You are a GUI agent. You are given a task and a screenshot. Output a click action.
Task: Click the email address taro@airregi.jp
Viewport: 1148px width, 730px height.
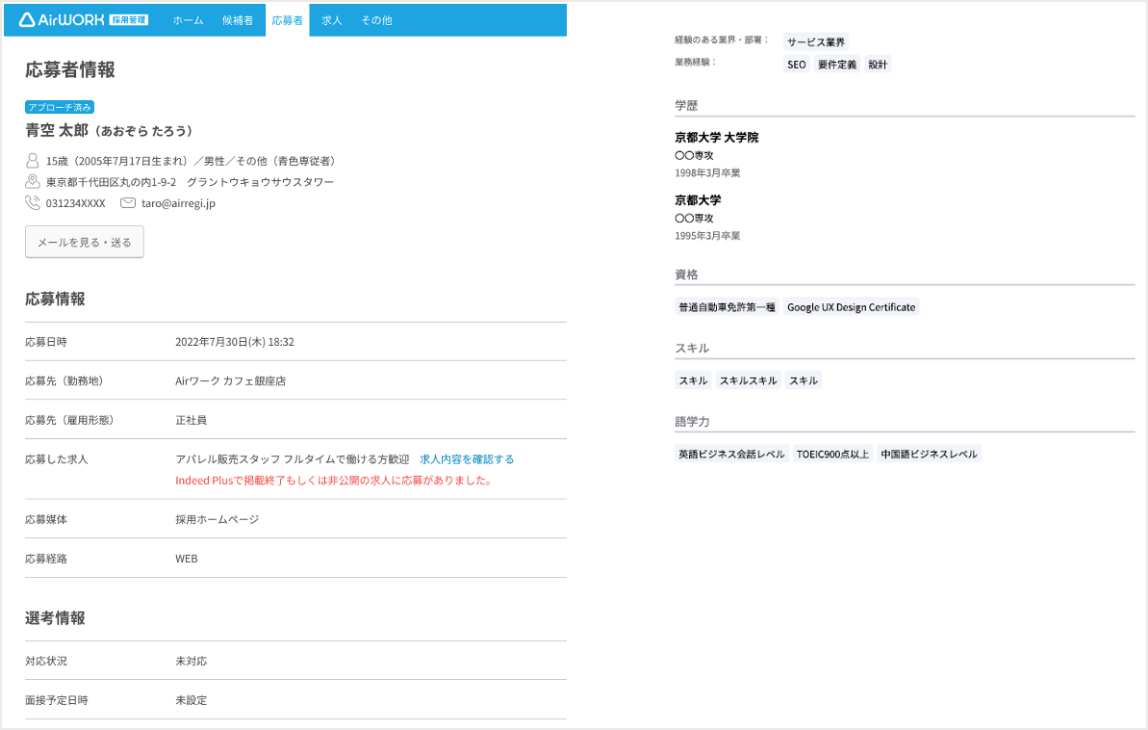tap(178, 203)
